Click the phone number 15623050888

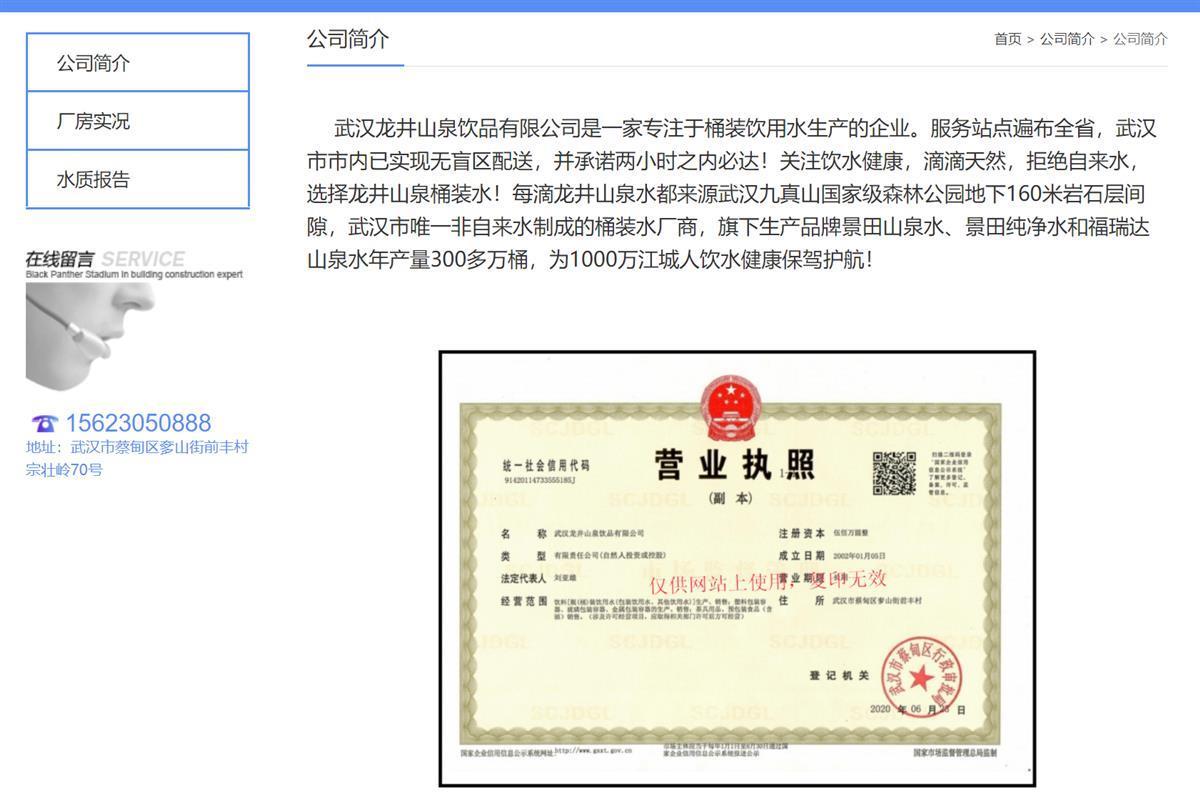pos(138,423)
